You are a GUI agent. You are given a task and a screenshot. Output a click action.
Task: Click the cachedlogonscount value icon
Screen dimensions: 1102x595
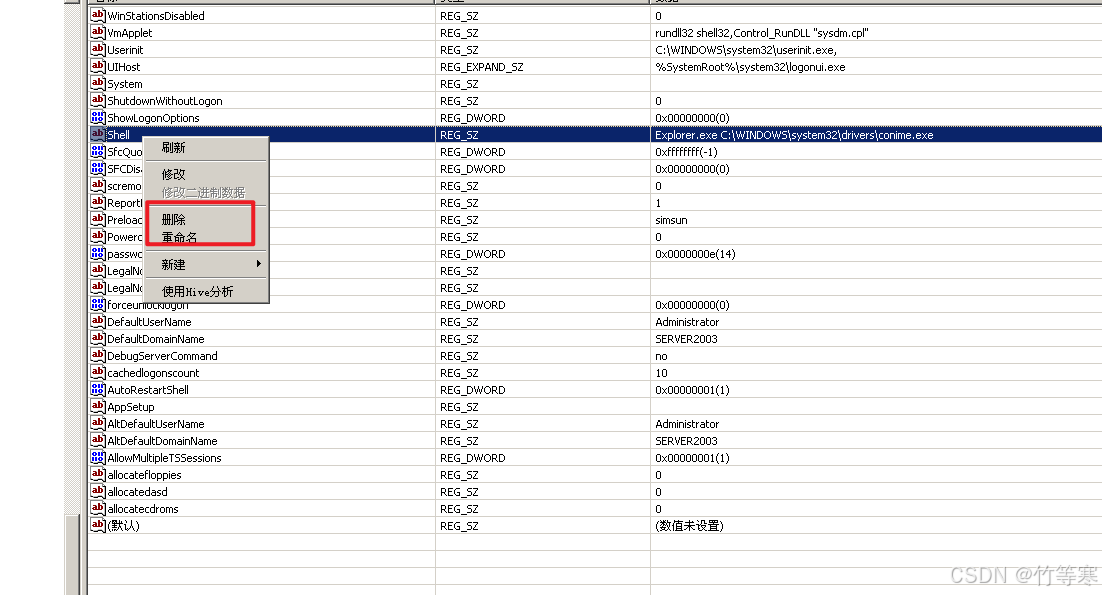pos(98,373)
